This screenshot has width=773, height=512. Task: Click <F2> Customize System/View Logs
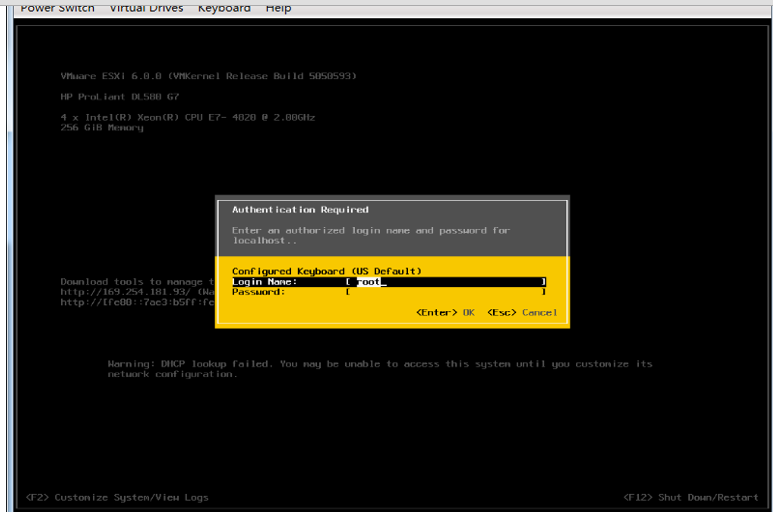click(x=117, y=497)
